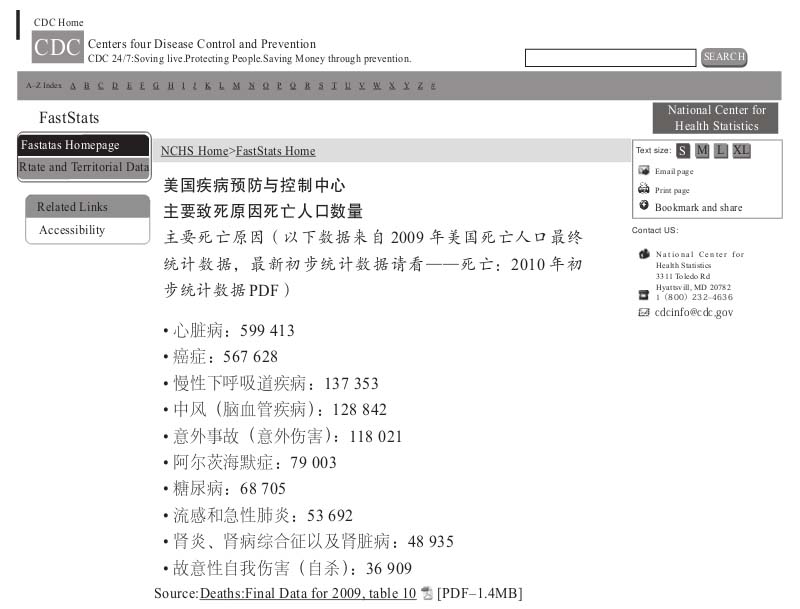800x609 pixels.
Task: Open Fastatas Homepage sidebar tab
Action: tap(84, 145)
